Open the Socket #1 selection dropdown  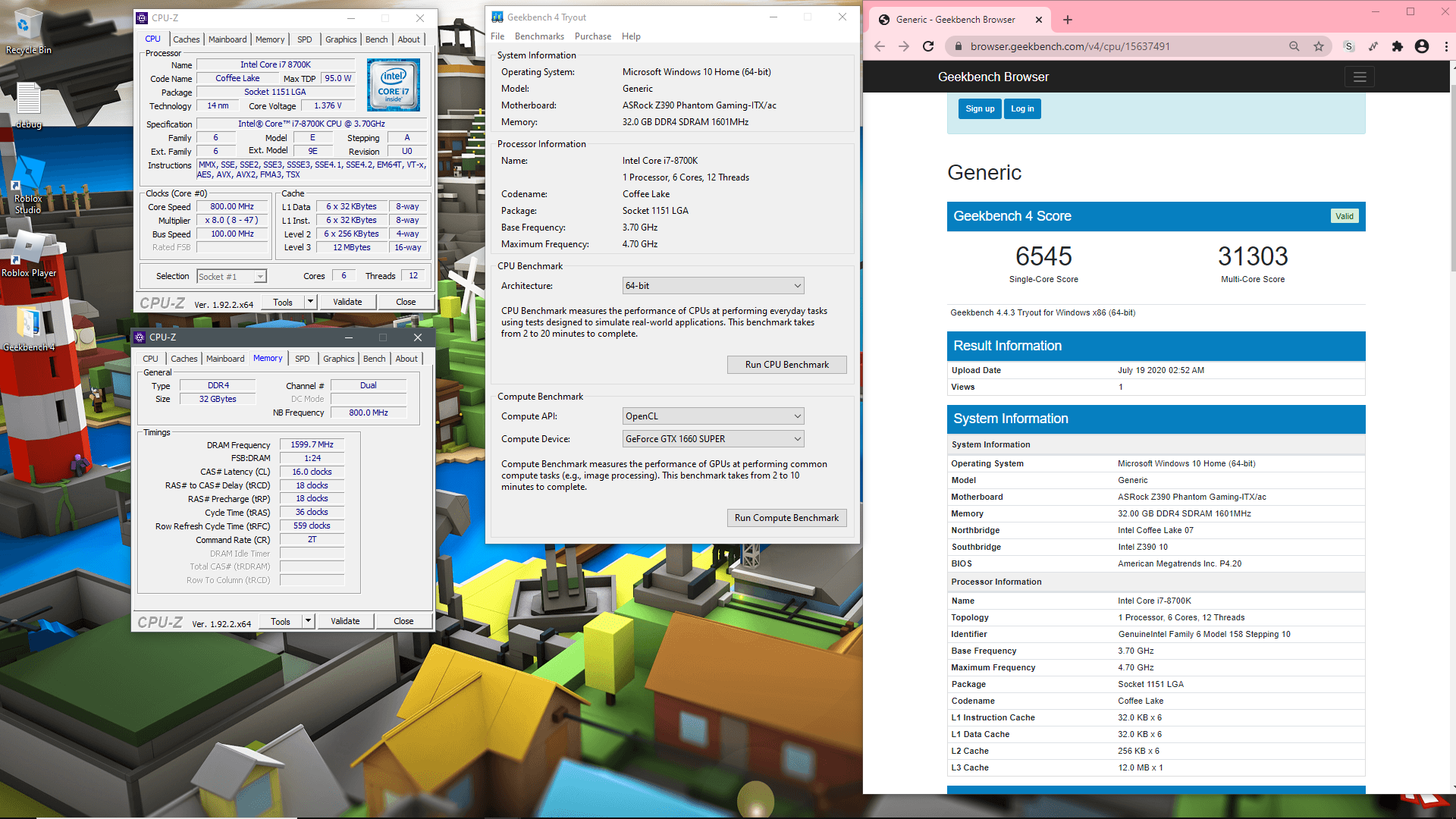click(x=231, y=277)
